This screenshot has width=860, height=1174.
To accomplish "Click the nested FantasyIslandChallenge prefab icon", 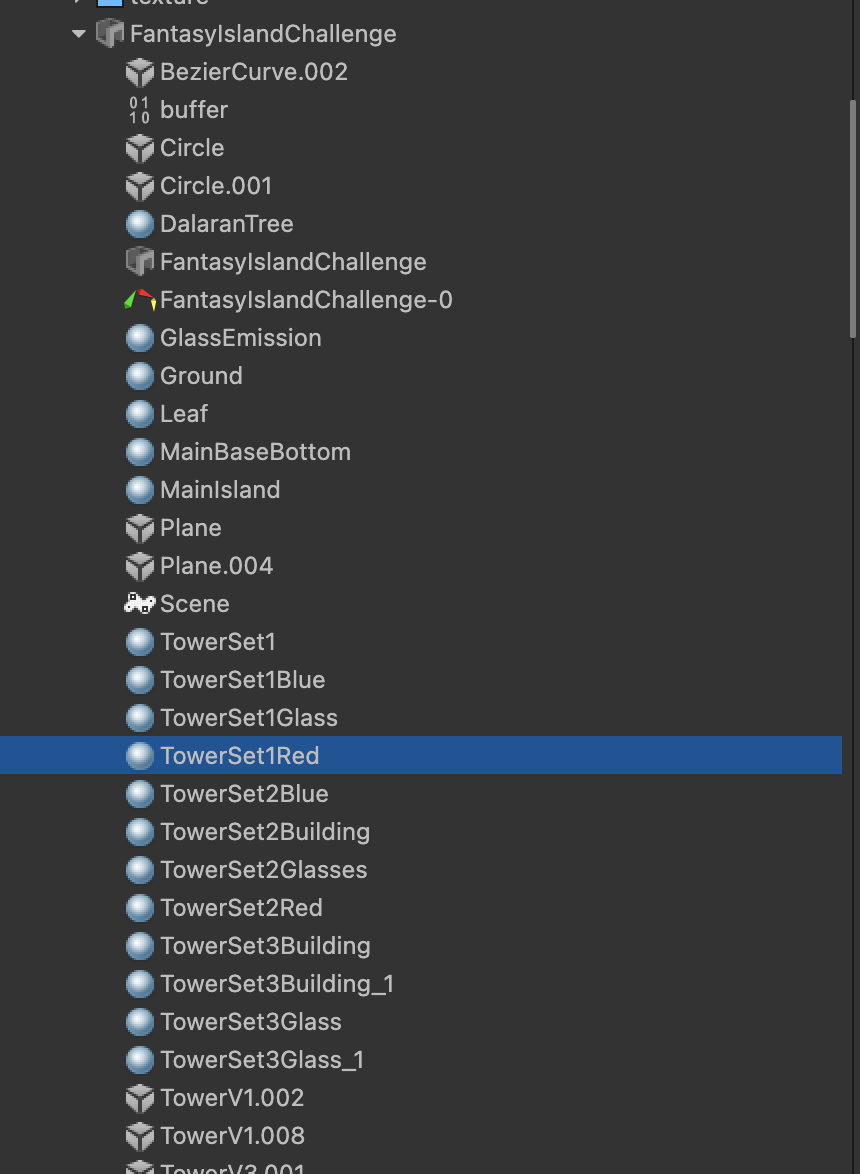I will 139,262.
